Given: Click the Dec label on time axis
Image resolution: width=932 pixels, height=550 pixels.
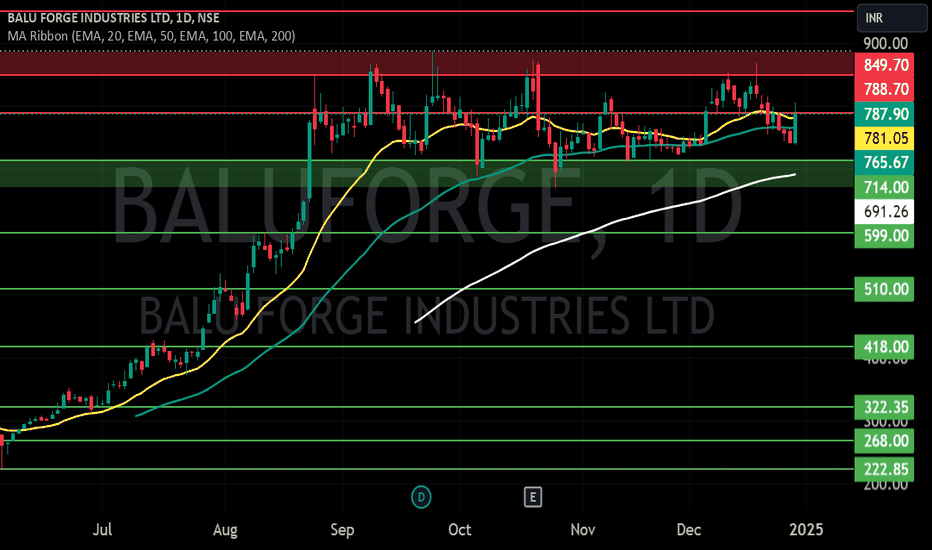Looking at the screenshot, I should pyautogui.click(x=689, y=529).
